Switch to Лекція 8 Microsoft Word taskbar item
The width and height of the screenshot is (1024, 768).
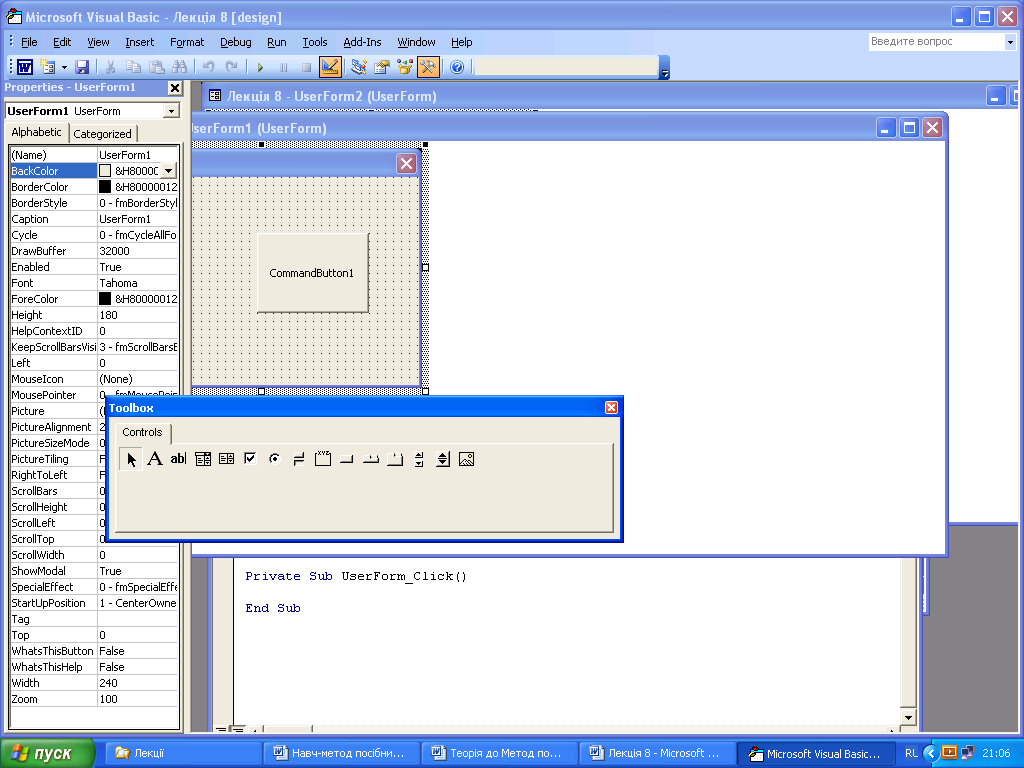tap(658, 753)
